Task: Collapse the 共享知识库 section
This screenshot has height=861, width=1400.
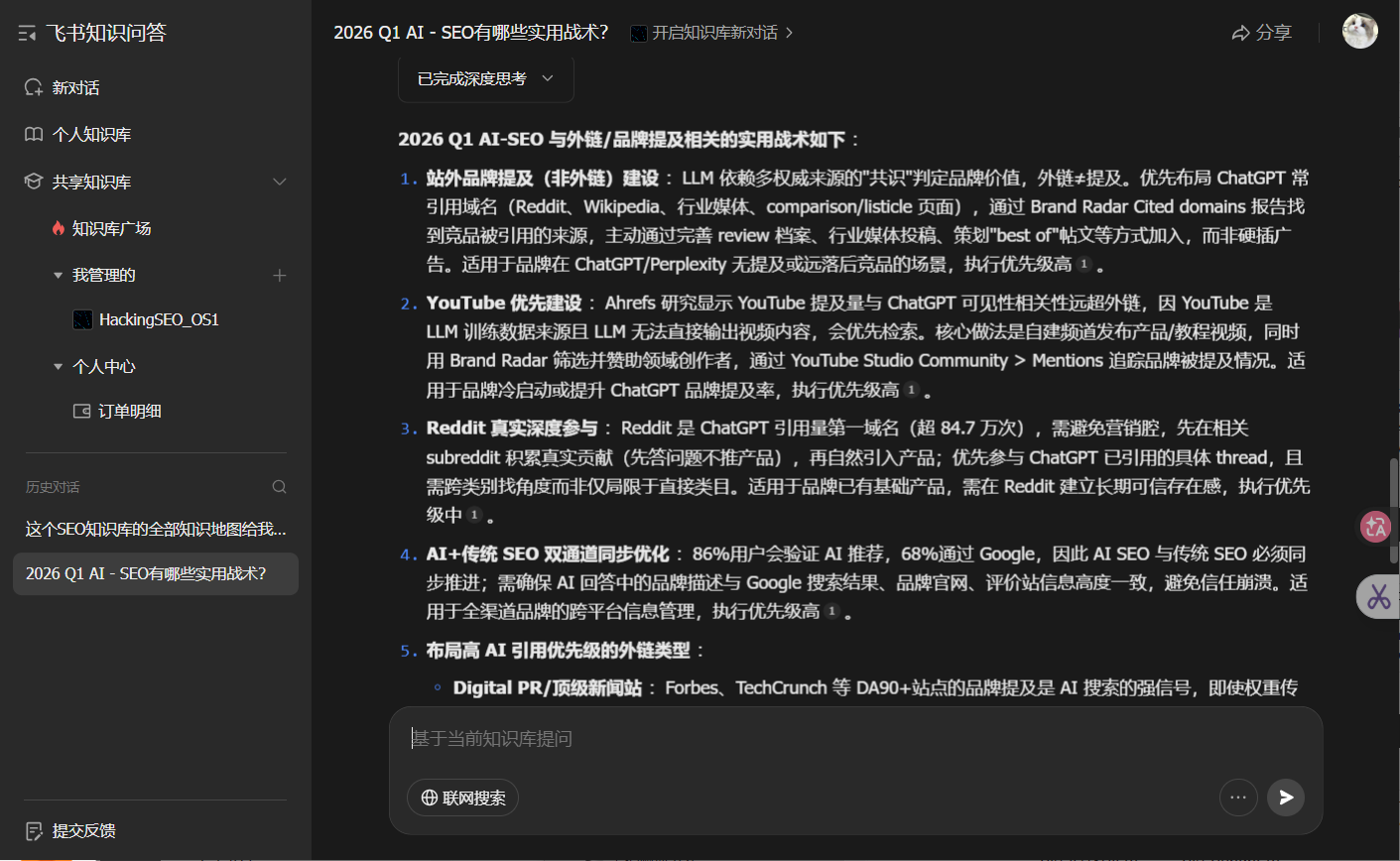Action: [x=279, y=182]
